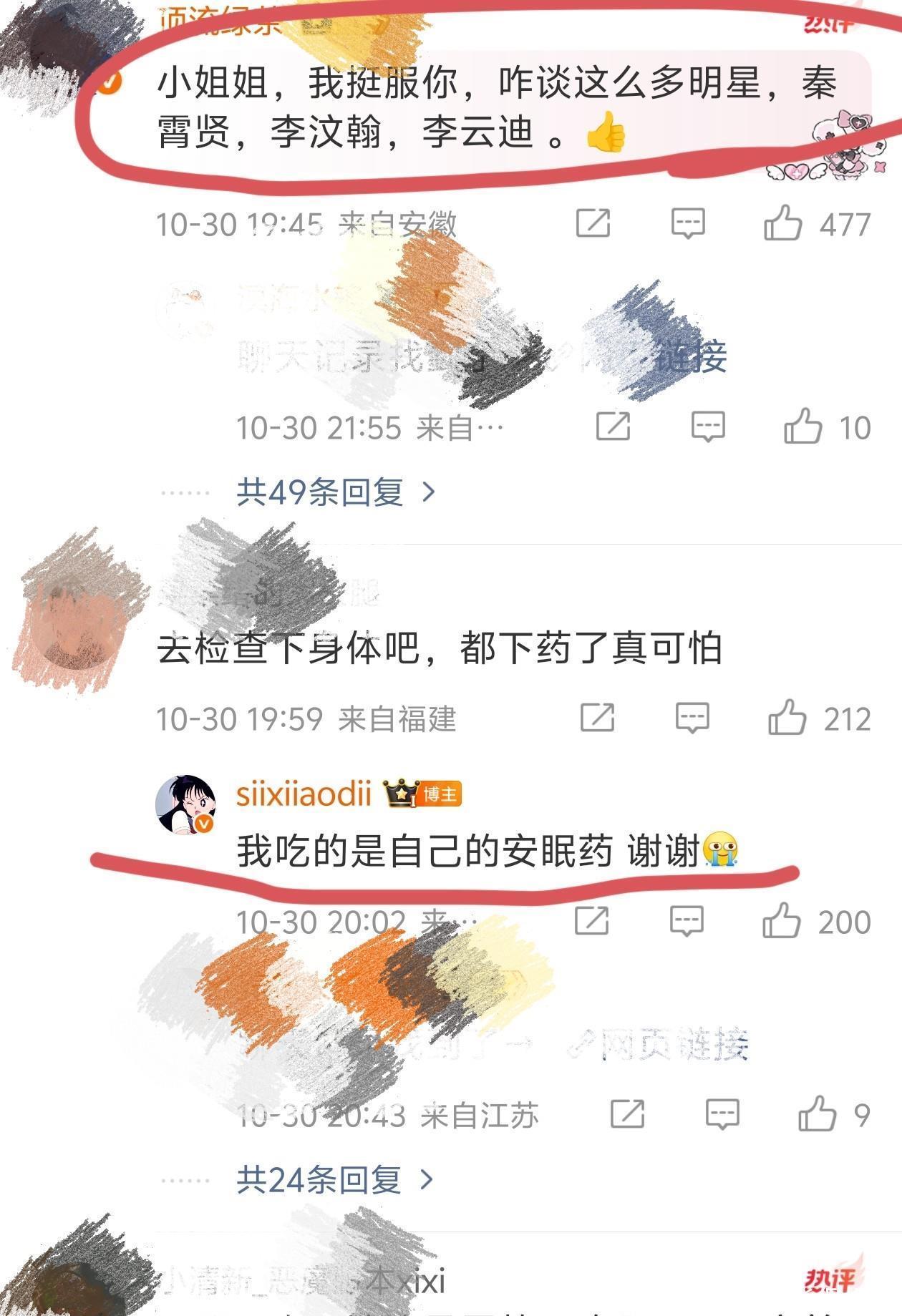Viewport: 902px width, 1316px height.
Task: Open the 网页链接 link in the 来自江苏 reply
Action: point(657,1046)
